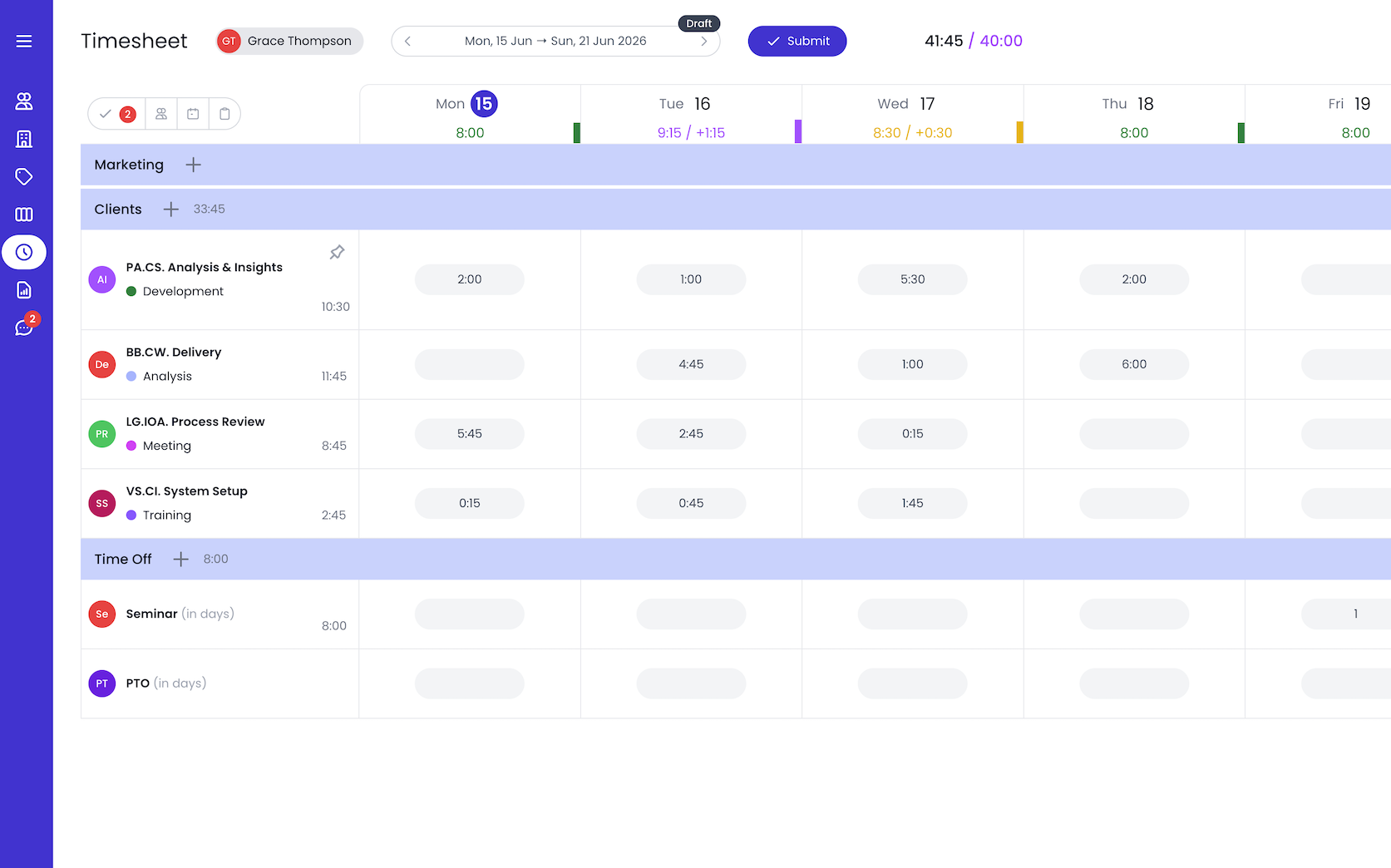1391x868 pixels.
Task: Edit Thursday 6:00 entry for BB.CW. Delivery
Action: (1134, 364)
